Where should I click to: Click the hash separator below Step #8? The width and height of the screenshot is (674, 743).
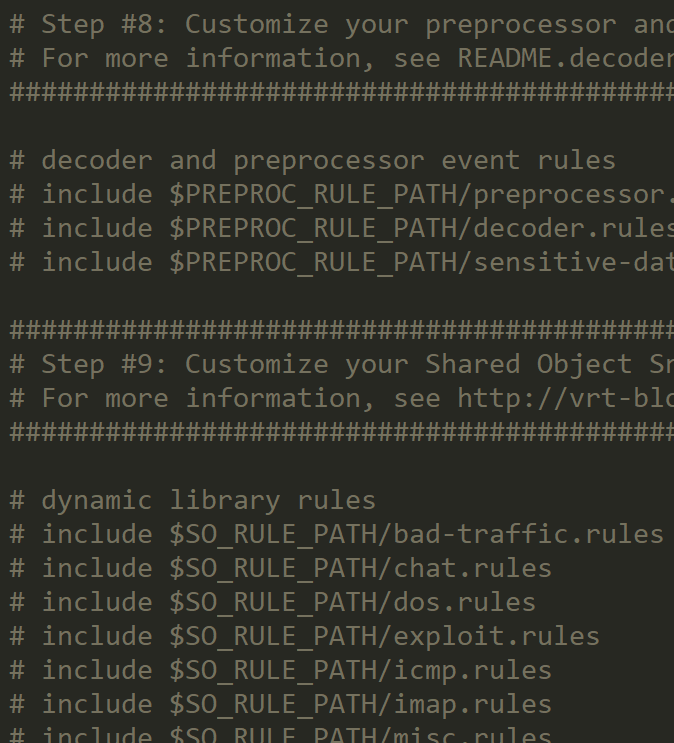click(342, 92)
